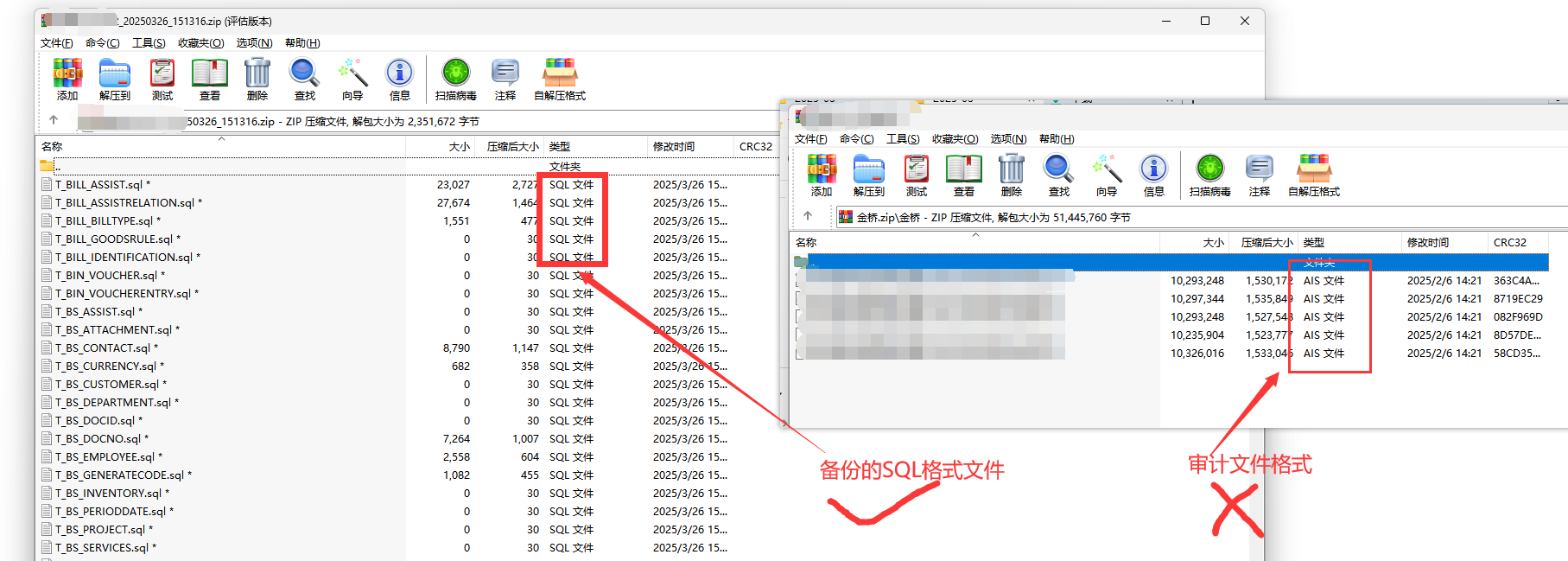Select the T_BILL_ASSIST.sql file

(x=98, y=185)
